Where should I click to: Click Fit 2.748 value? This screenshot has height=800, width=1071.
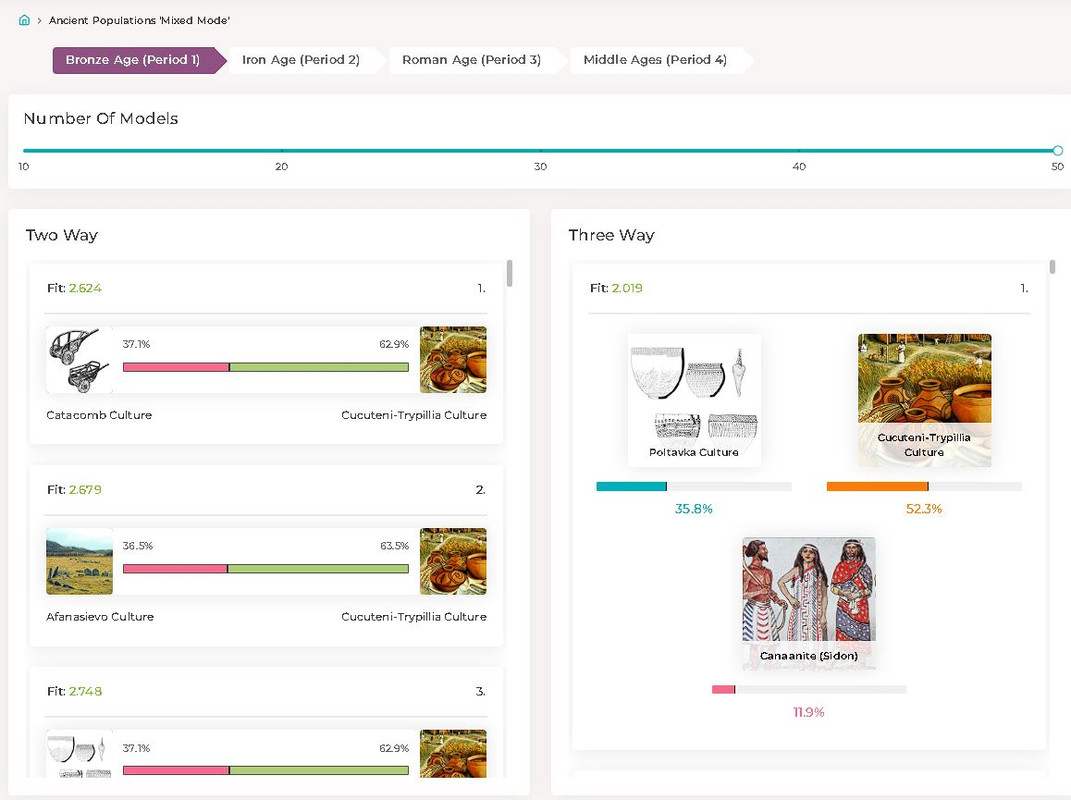click(85, 691)
